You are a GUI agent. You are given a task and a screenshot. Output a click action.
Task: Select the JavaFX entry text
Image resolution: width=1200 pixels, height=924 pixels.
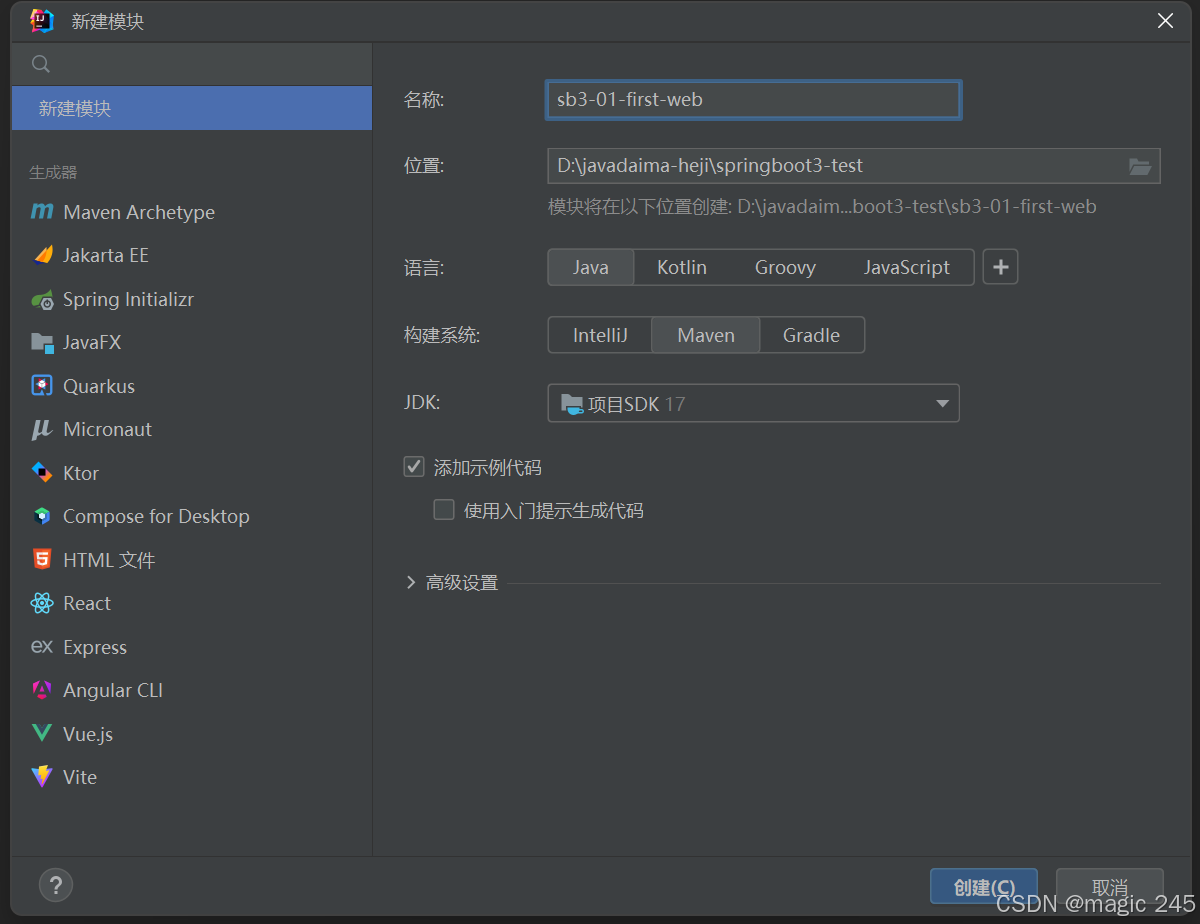click(x=92, y=342)
